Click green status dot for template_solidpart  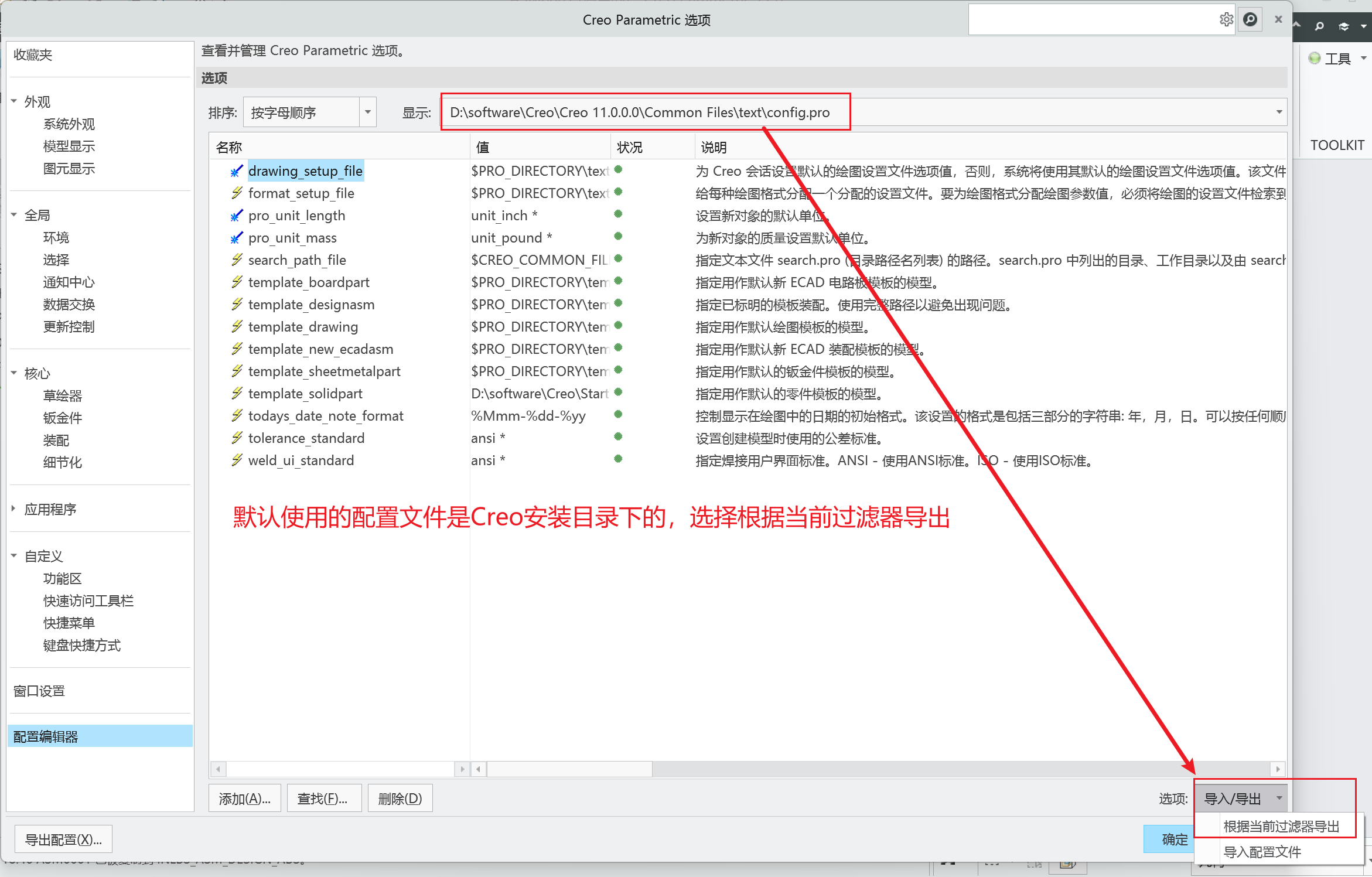coord(618,393)
